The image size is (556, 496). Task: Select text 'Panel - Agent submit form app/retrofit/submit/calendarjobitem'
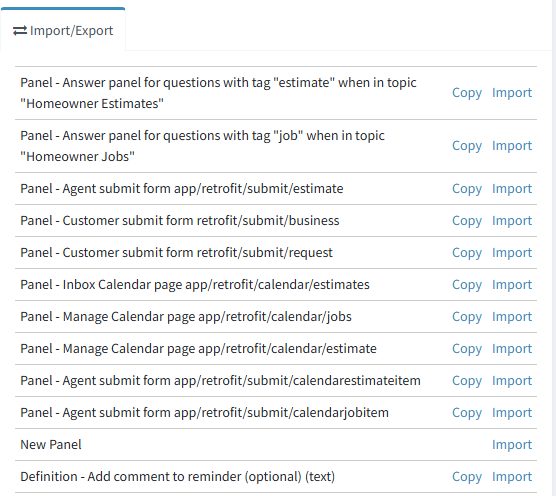click(x=204, y=413)
